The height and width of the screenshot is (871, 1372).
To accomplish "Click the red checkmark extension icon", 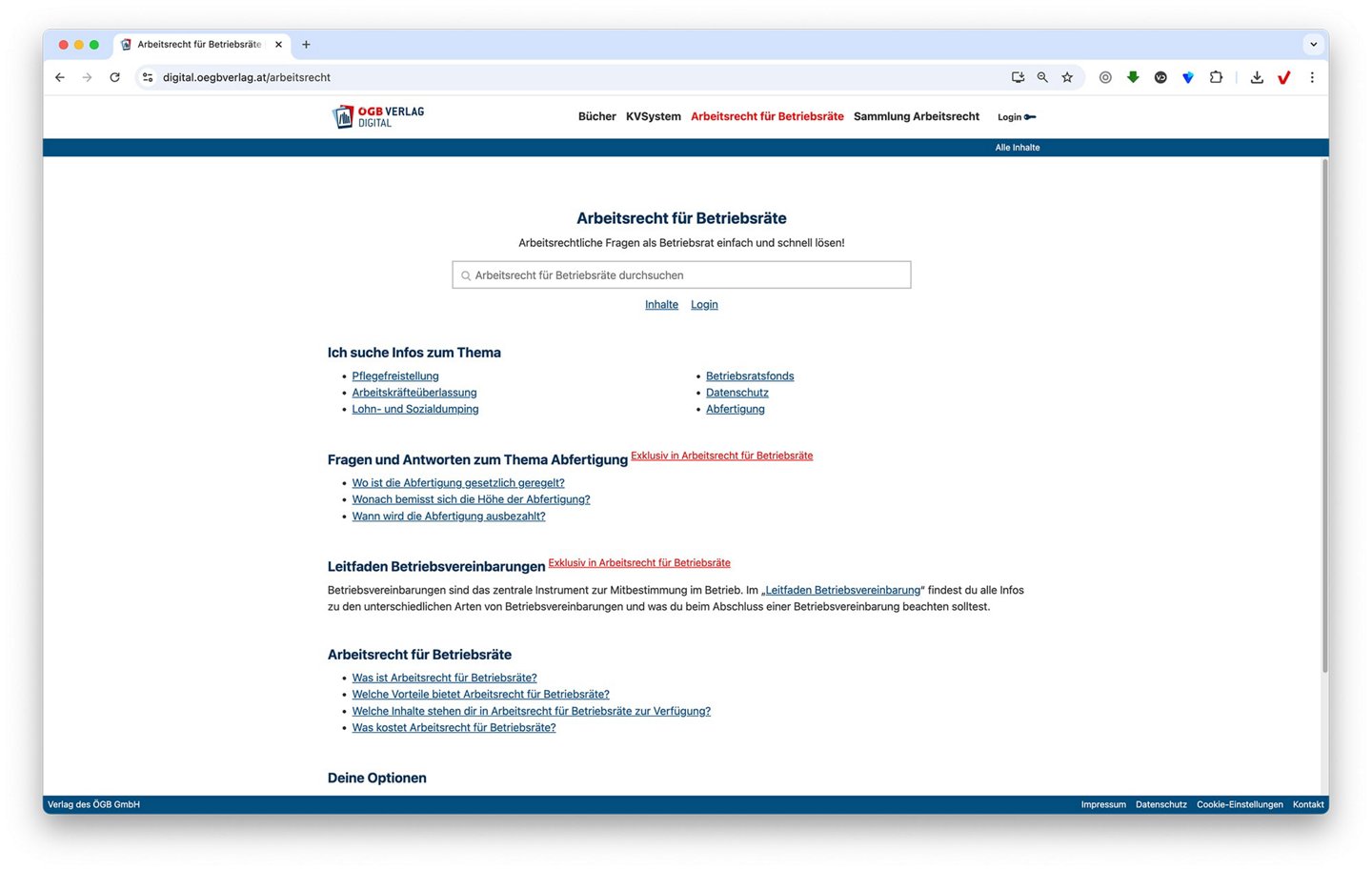I will click(x=1283, y=77).
